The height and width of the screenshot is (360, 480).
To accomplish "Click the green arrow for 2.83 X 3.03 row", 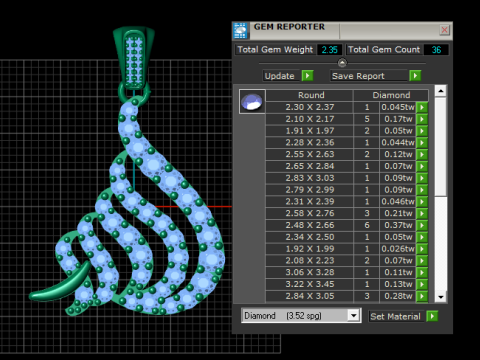I will [422, 178].
